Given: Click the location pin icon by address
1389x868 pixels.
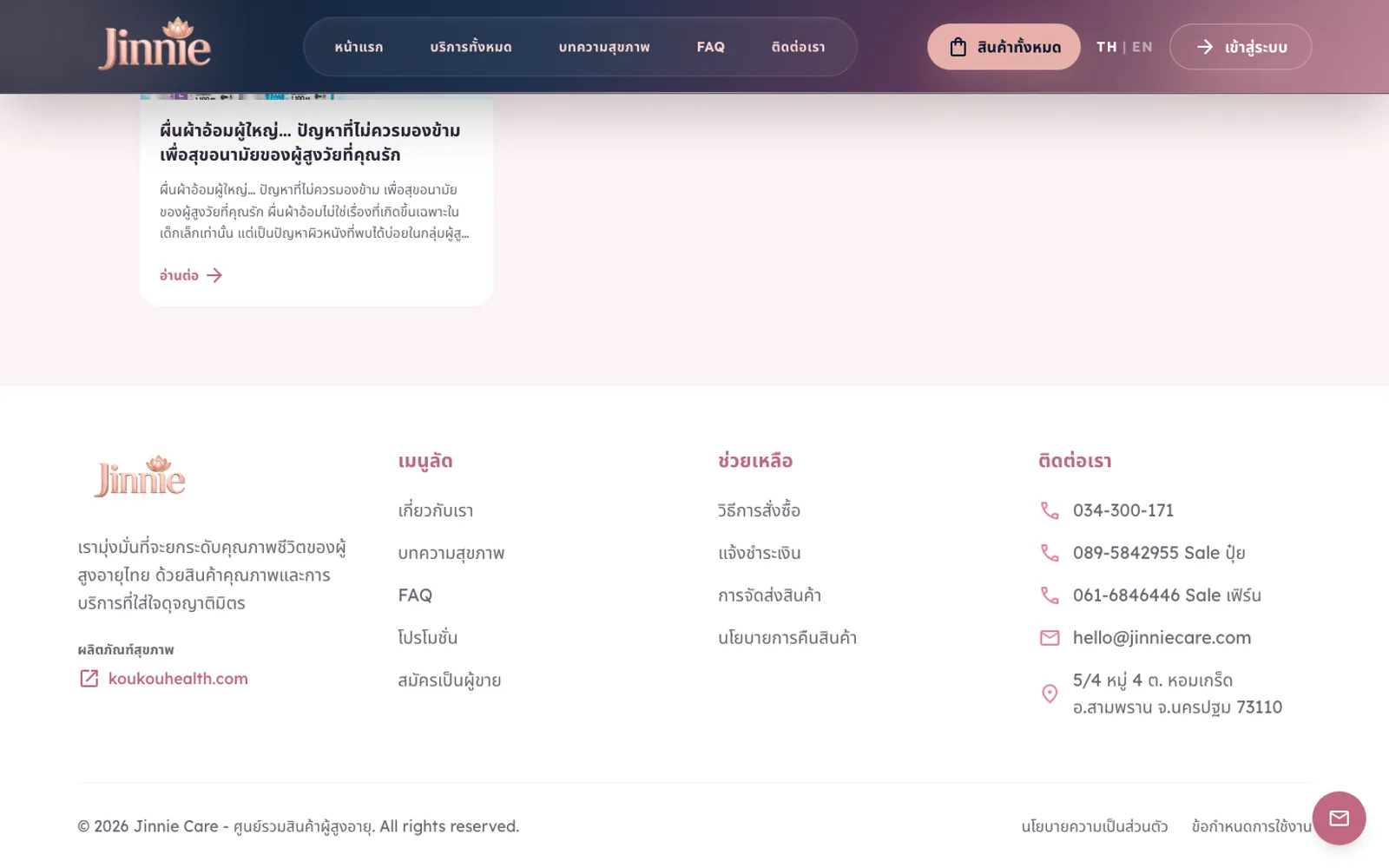Looking at the screenshot, I should [1050, 694].
